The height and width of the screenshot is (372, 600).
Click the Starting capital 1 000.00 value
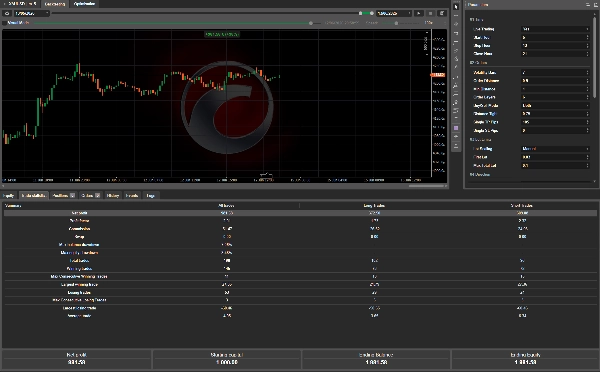pos(227,362)
